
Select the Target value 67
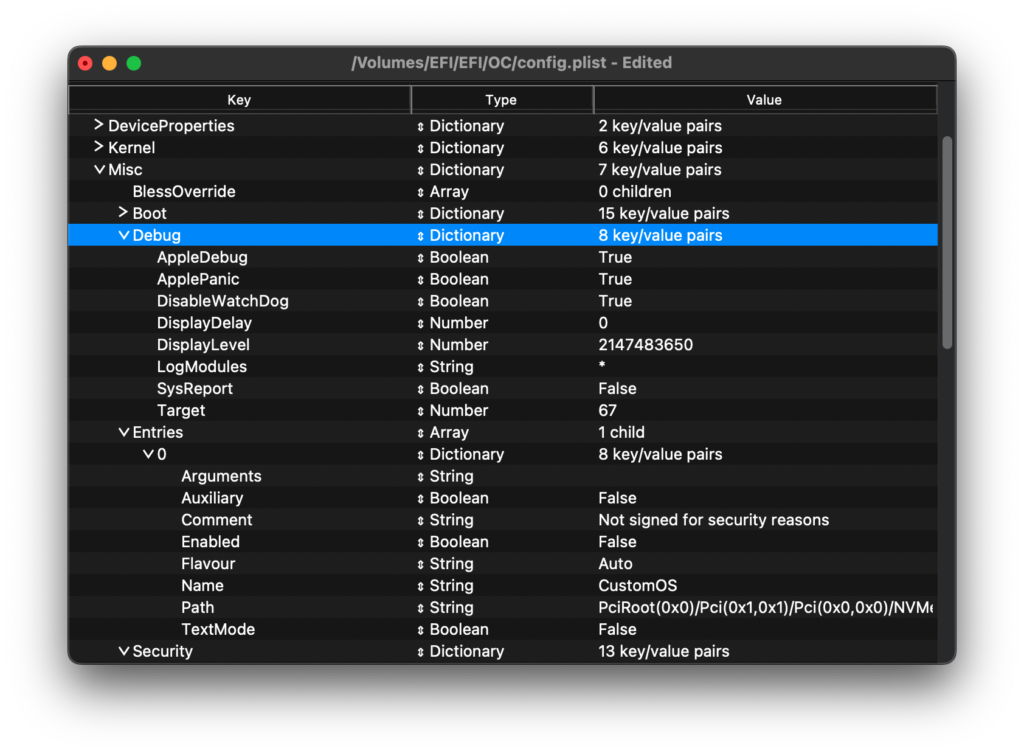607,411
